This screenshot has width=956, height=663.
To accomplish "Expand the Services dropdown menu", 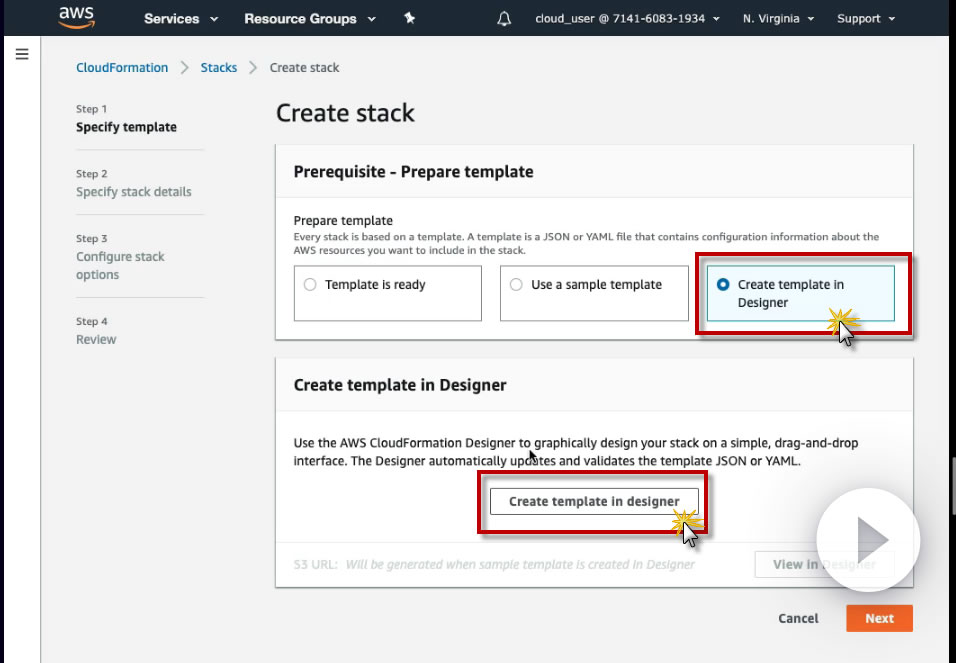I will [180, 18].
